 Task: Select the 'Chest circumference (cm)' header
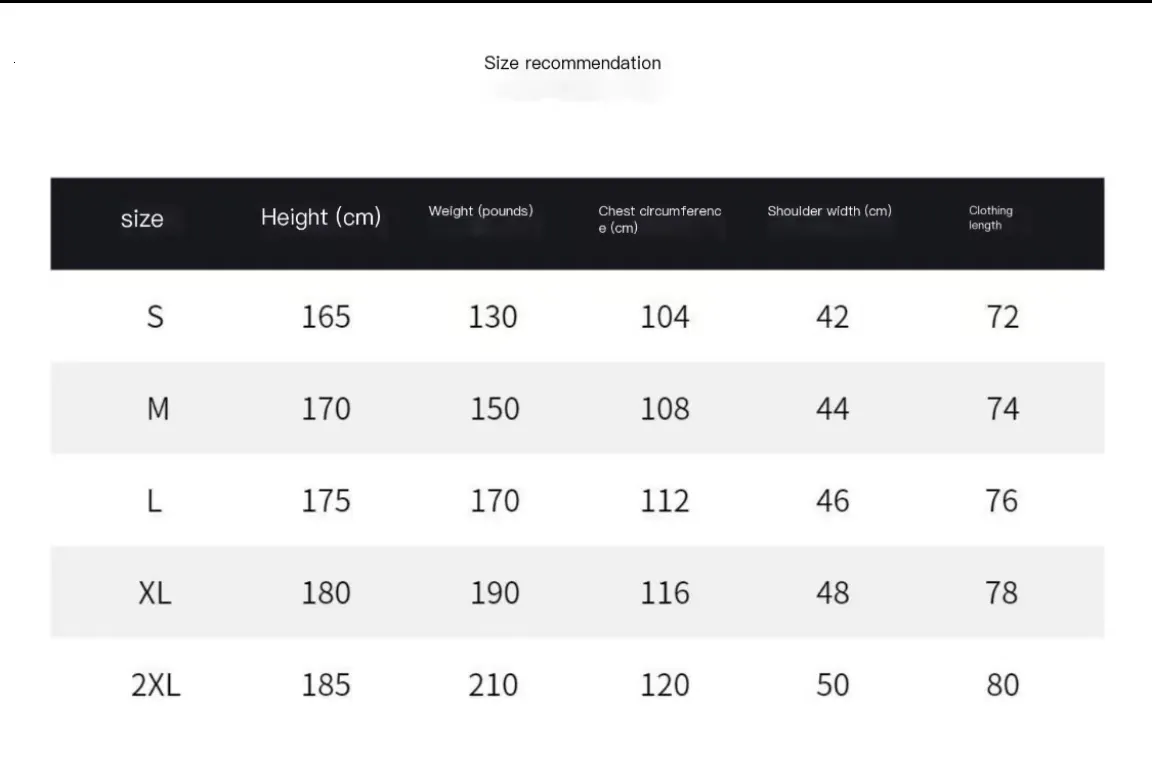click(660, 219)
